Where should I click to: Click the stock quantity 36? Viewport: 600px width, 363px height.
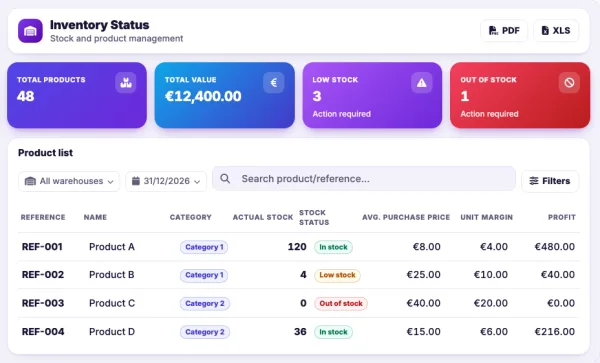300,332
